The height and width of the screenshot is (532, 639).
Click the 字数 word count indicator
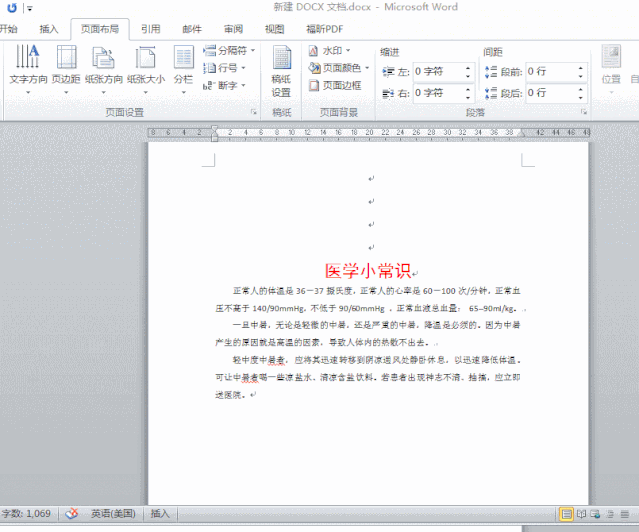pyautogui.click(x=27, y=513)
